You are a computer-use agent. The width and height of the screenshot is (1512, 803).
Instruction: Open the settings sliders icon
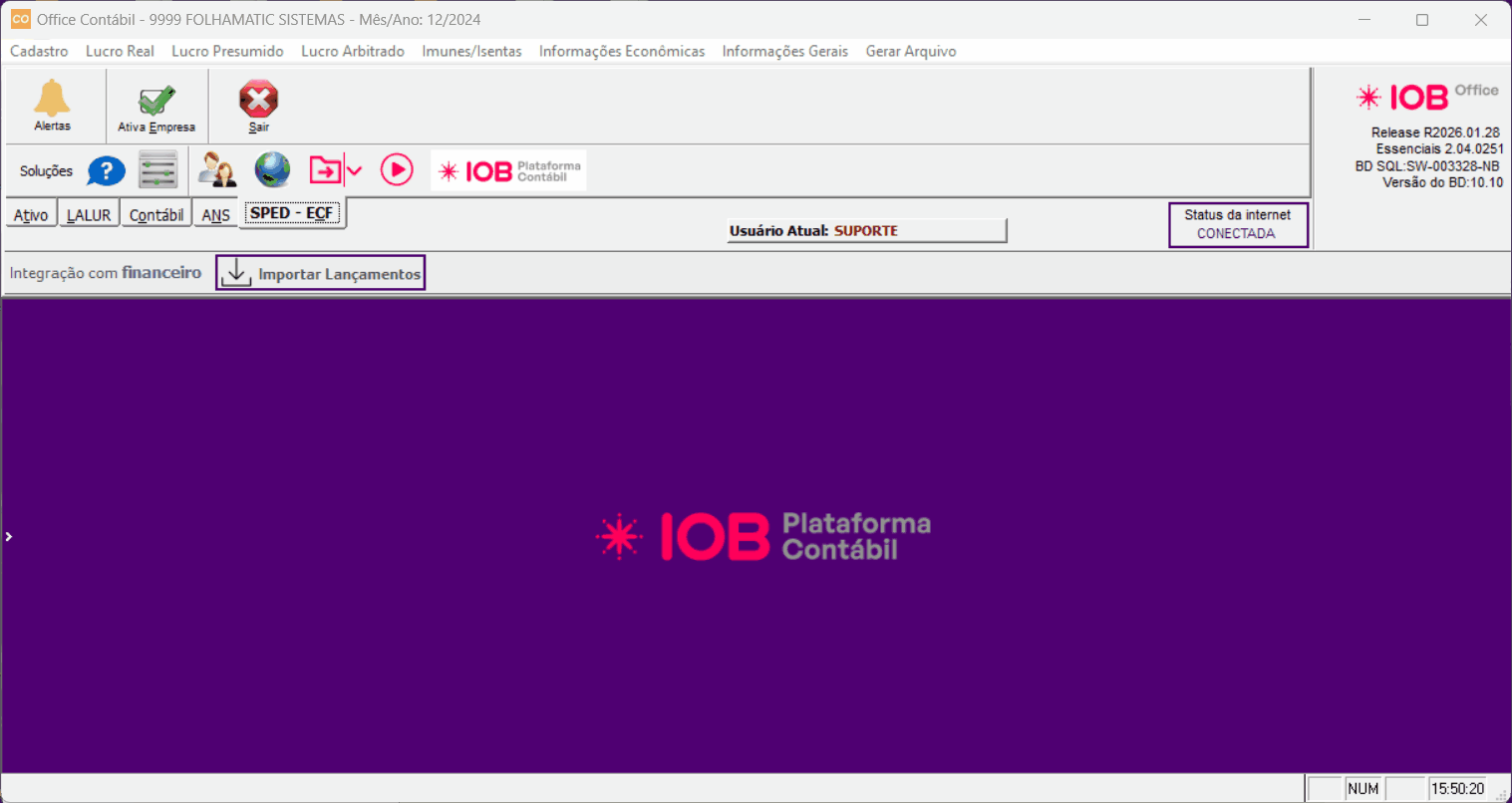[x=157, y=170]
